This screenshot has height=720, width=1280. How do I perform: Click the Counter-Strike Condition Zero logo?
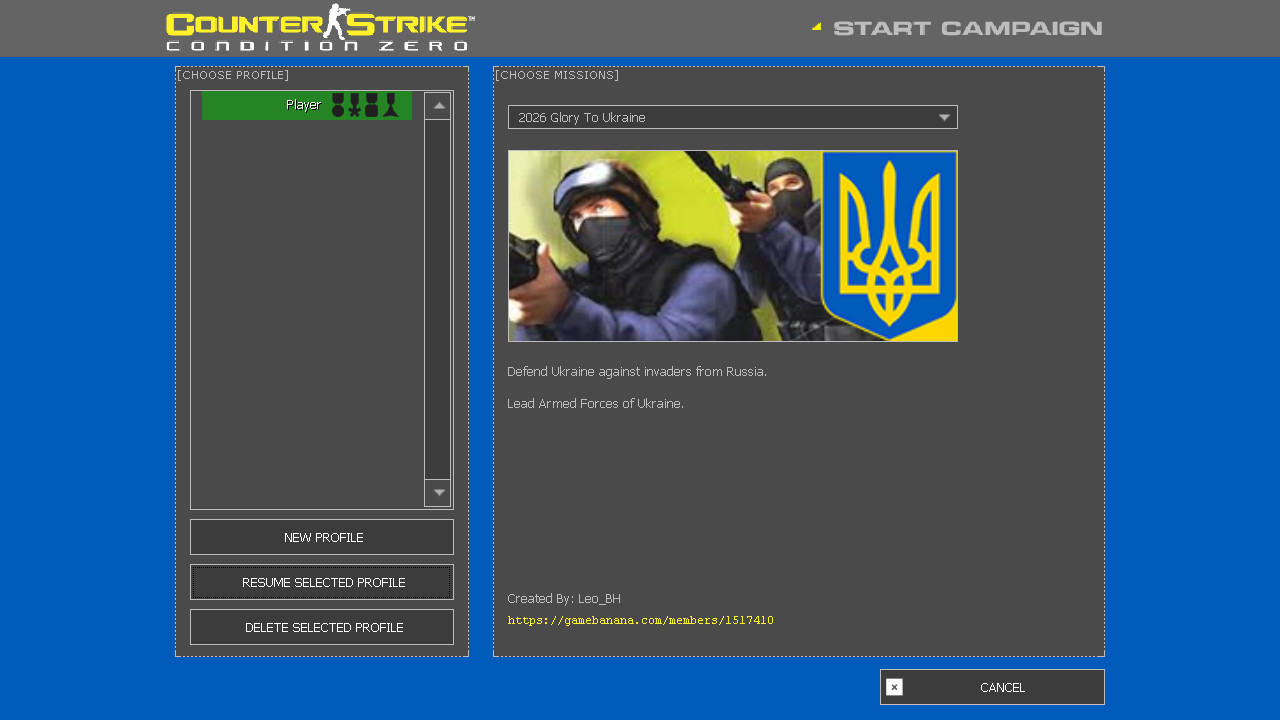(x=320, y=28)
